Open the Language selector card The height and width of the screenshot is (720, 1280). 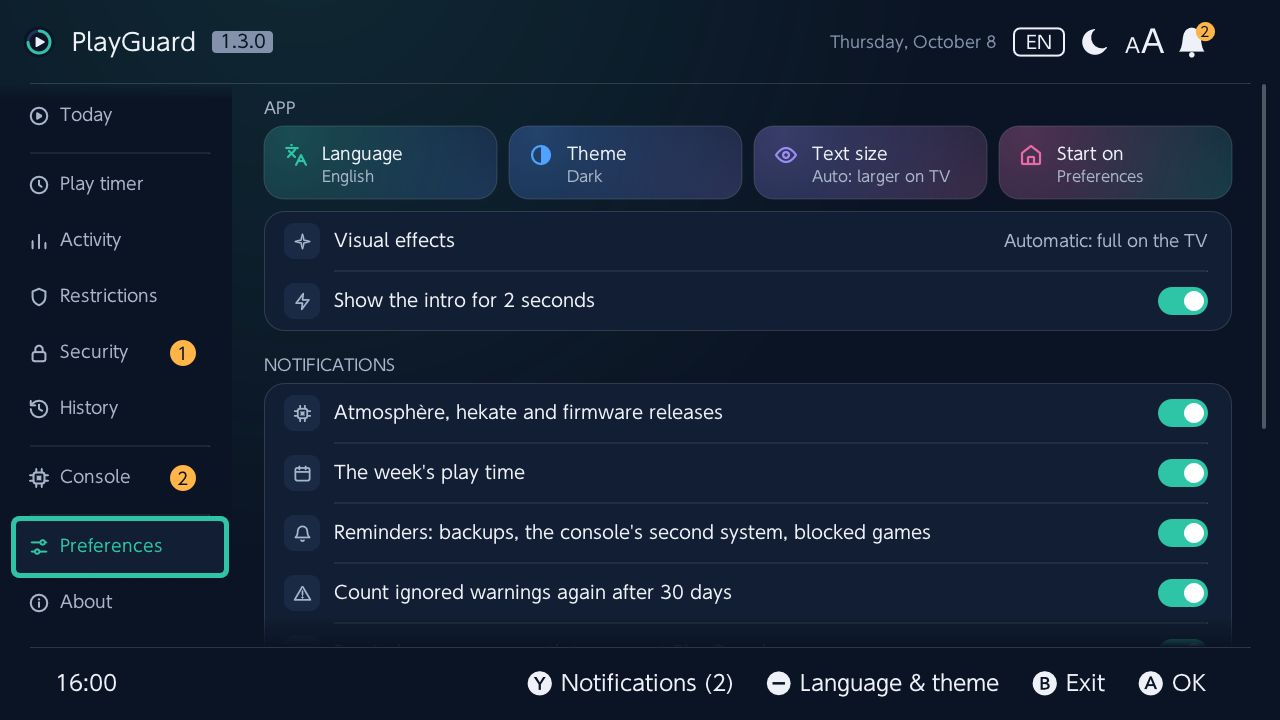click(380, 163)
